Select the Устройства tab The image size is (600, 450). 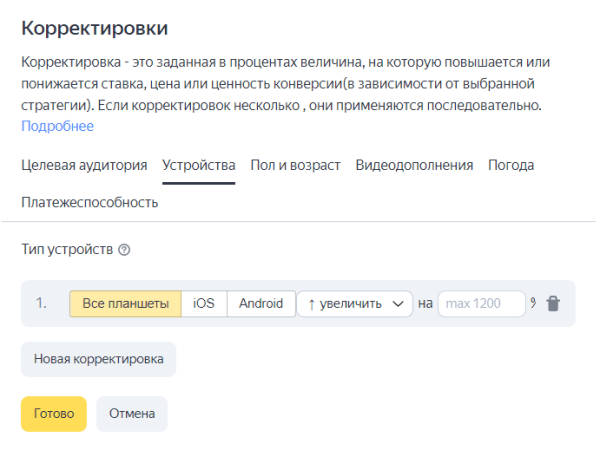pos(199,165)
